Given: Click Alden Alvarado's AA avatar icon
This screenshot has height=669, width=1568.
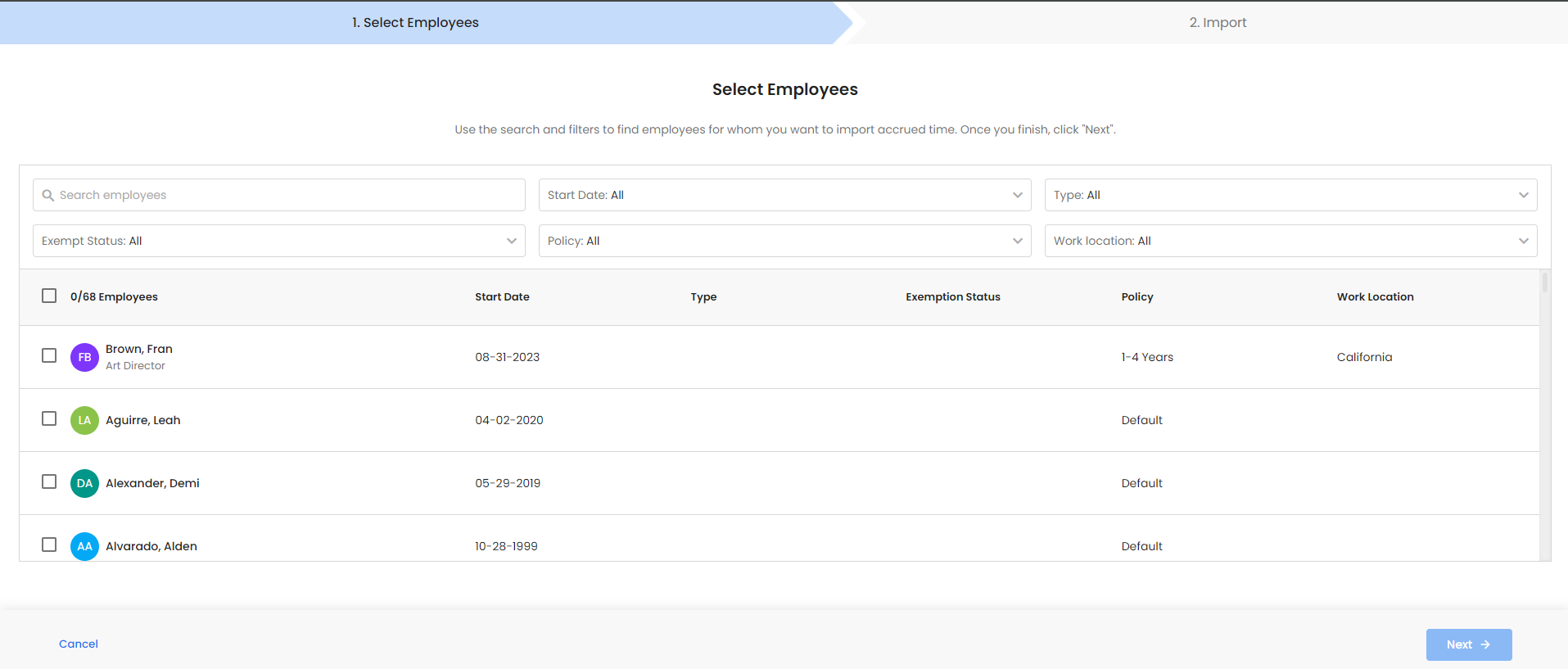Looking at the screenshot, I should coord(84,546).
